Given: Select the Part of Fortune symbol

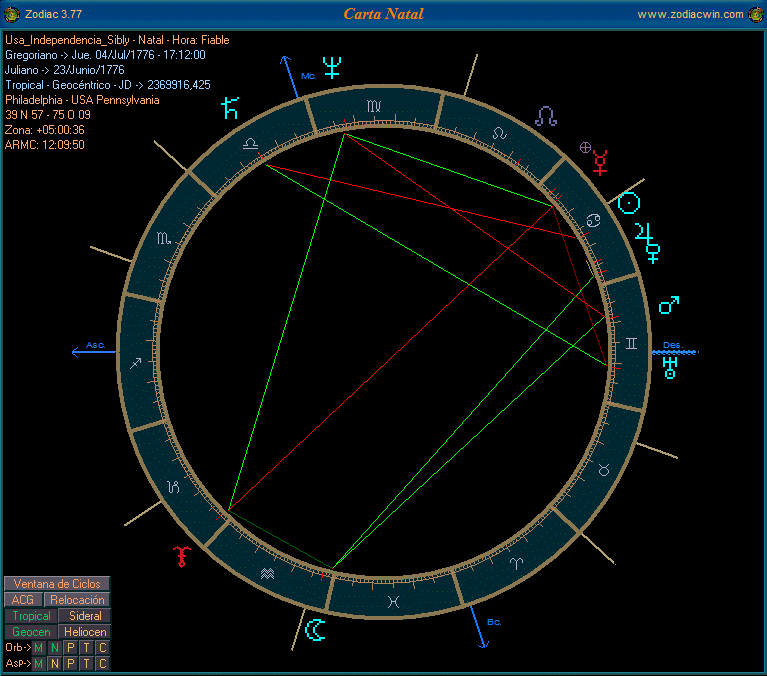Looking at the screenshot, I should click(x=585, y=147).
